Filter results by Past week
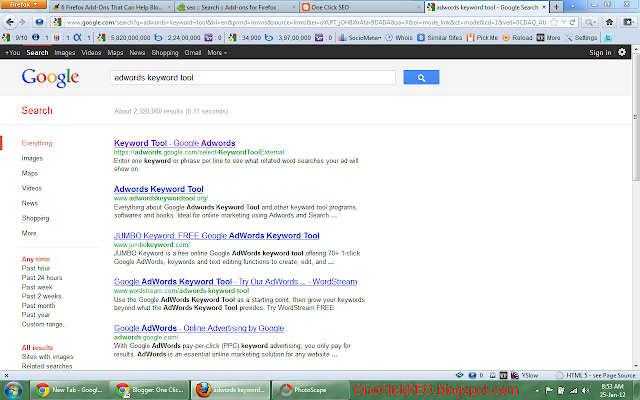The height and width of the screenshot is (400, 640). tap(37, 287)
